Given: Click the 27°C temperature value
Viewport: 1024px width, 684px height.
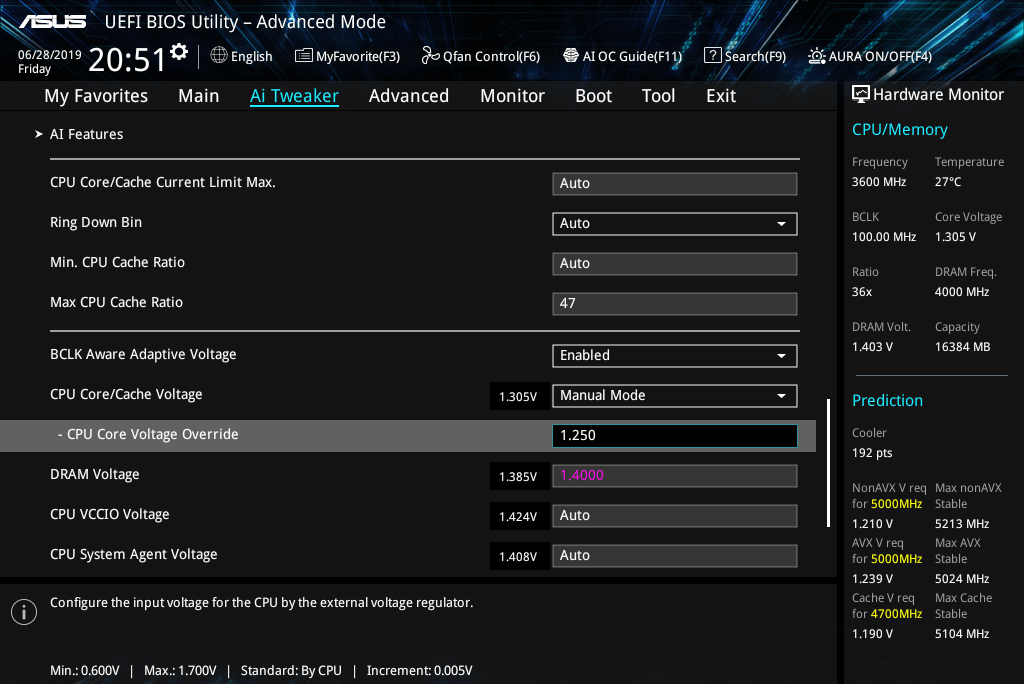Looking at the screenshot, I should click(948, 182).
